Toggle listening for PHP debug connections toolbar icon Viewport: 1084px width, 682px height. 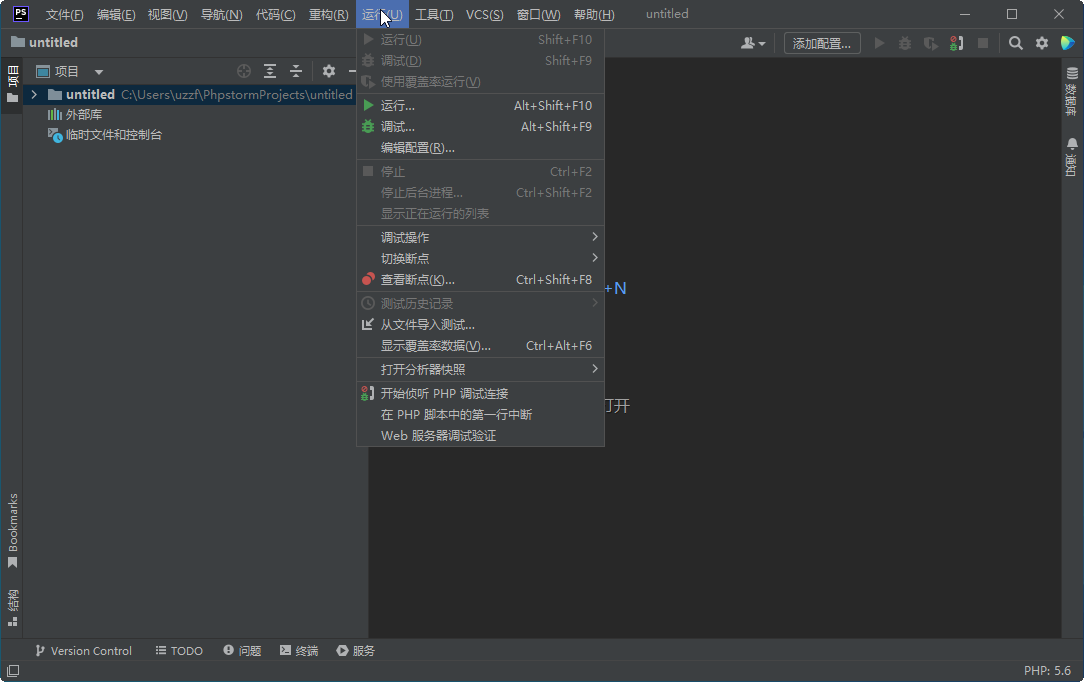[x=957, y=44]
